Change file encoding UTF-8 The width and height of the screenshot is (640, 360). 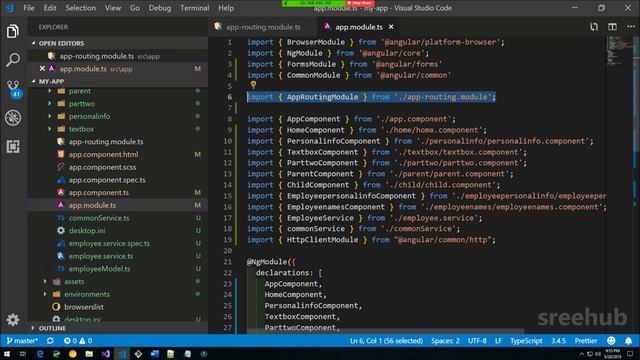[x=477, y=340]
